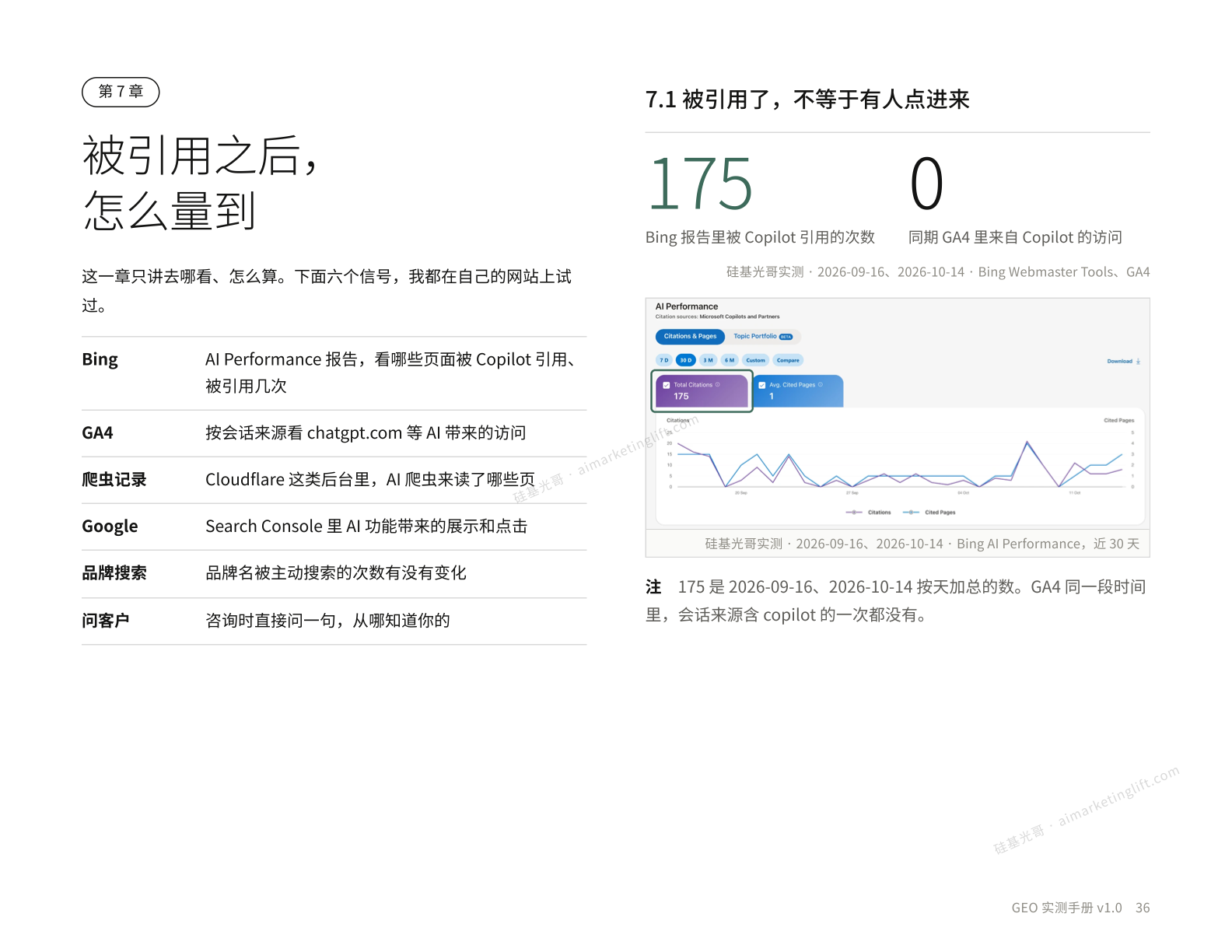Click the 品牌搜索 row label

pyautogui.click(x=114, y=573)
